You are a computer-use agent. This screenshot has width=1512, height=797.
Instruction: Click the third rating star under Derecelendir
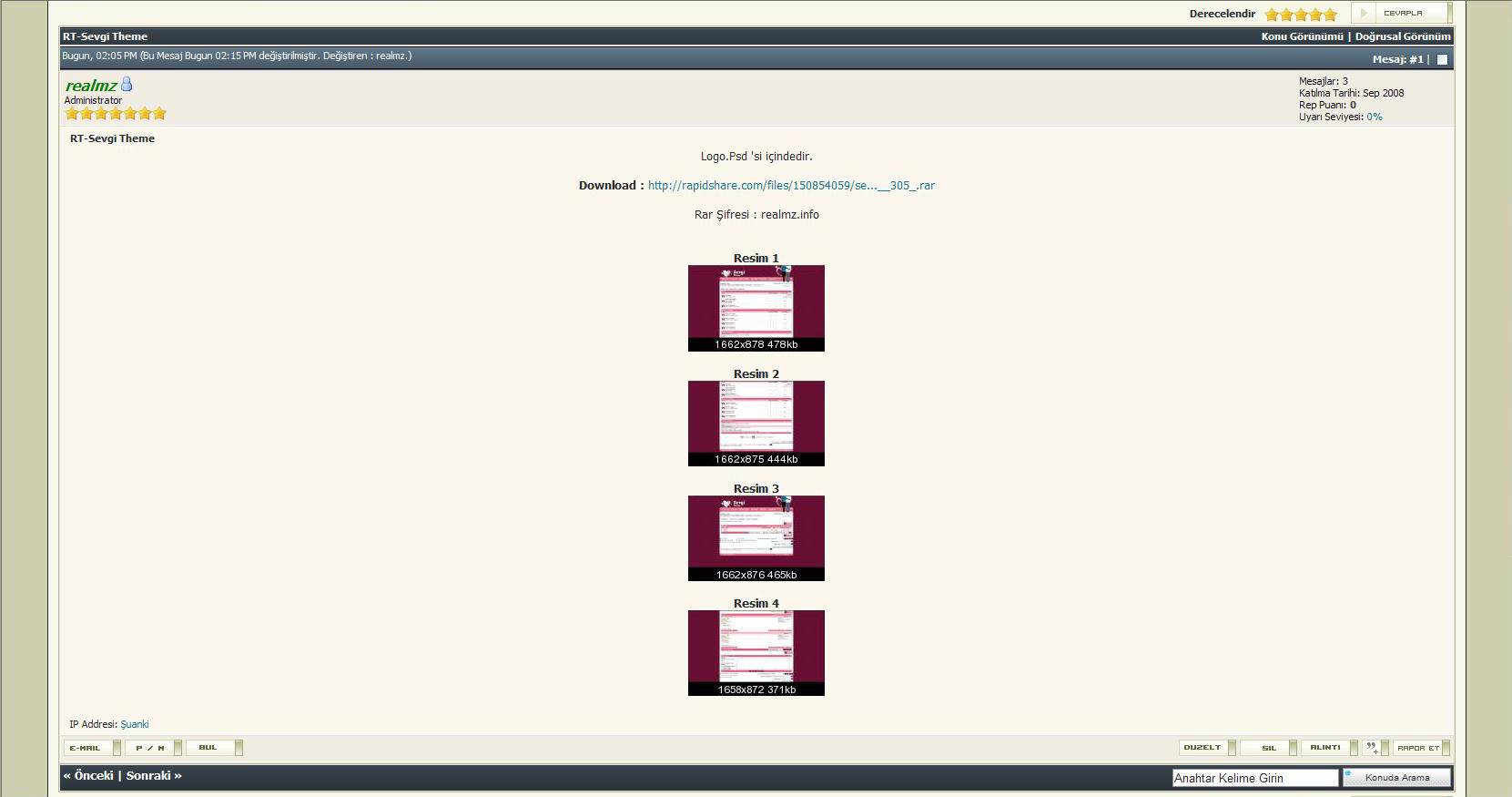coord(1302,15)
